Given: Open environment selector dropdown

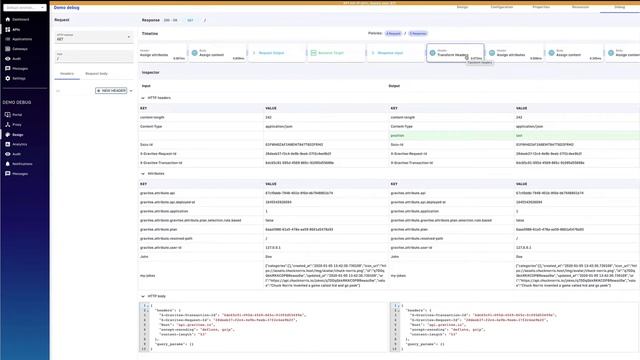Looking at the screenshot, I should point(25,7).
